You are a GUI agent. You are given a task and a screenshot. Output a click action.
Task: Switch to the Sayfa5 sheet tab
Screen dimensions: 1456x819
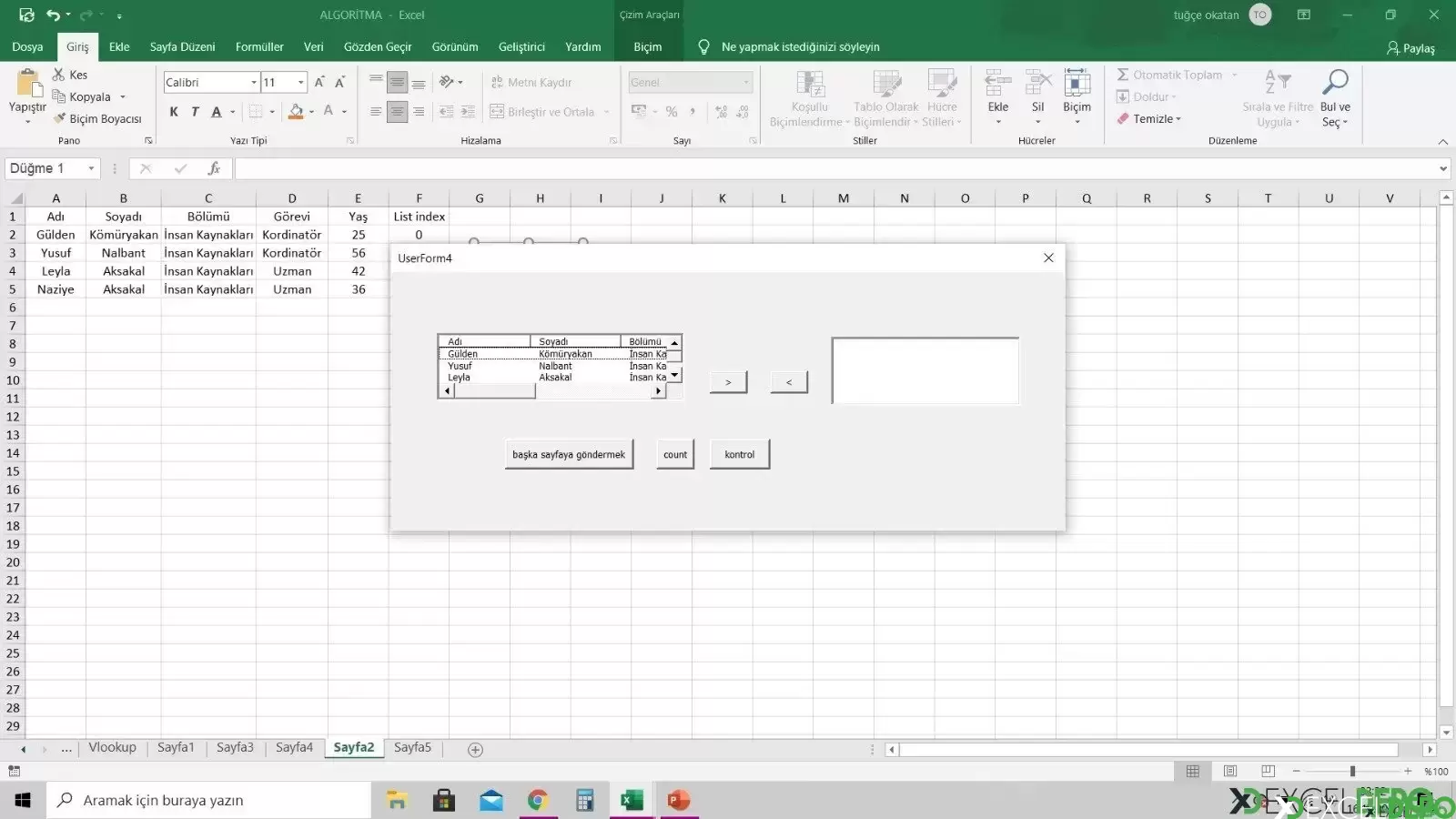(x=412, y=747)
